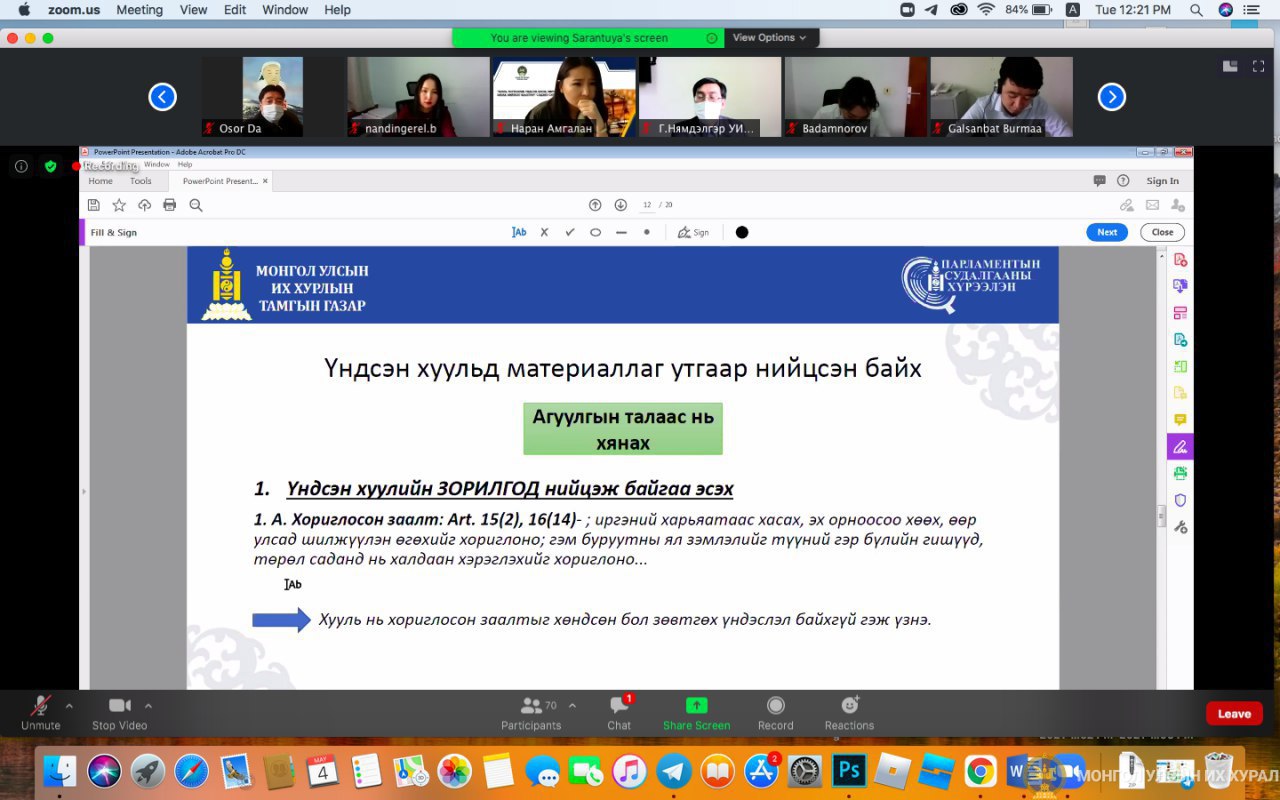This screenshot has height=800, width=1280.
Task: Show next participants with right arrow
Action: click(1112, 97)
